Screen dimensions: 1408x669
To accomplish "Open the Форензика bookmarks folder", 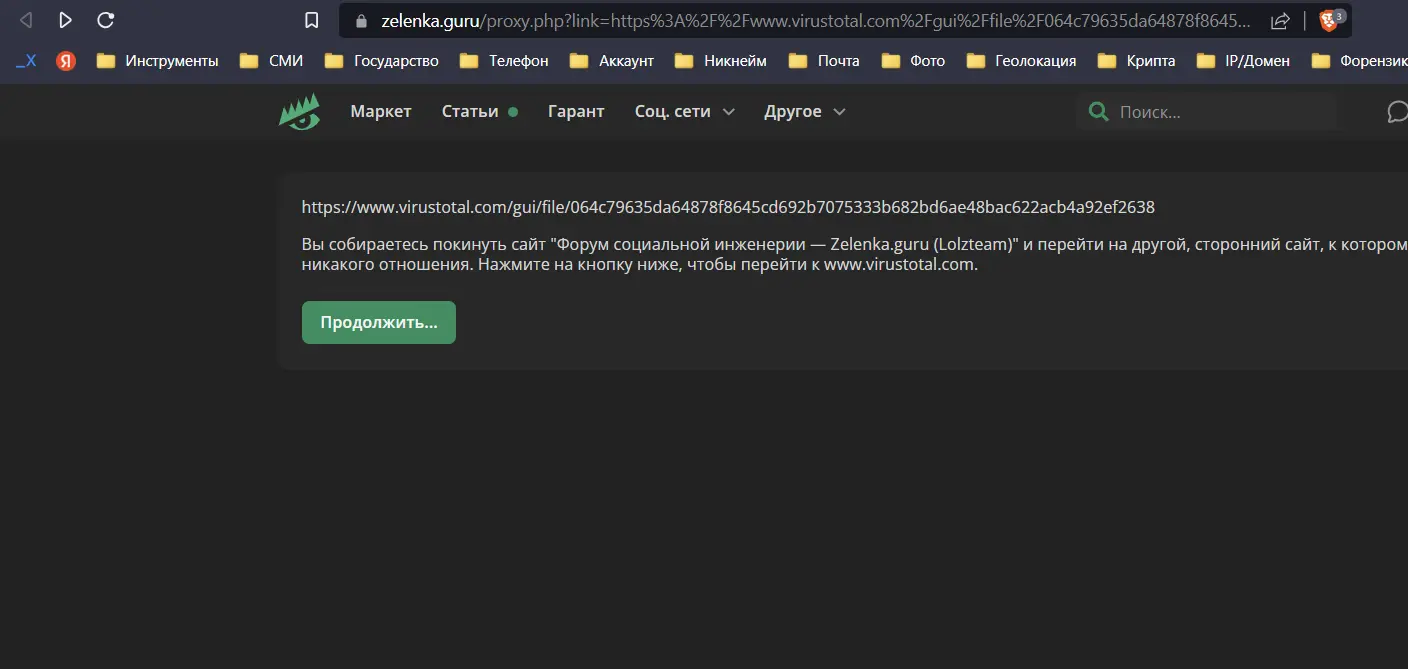I will click(x=1359, y=61).
